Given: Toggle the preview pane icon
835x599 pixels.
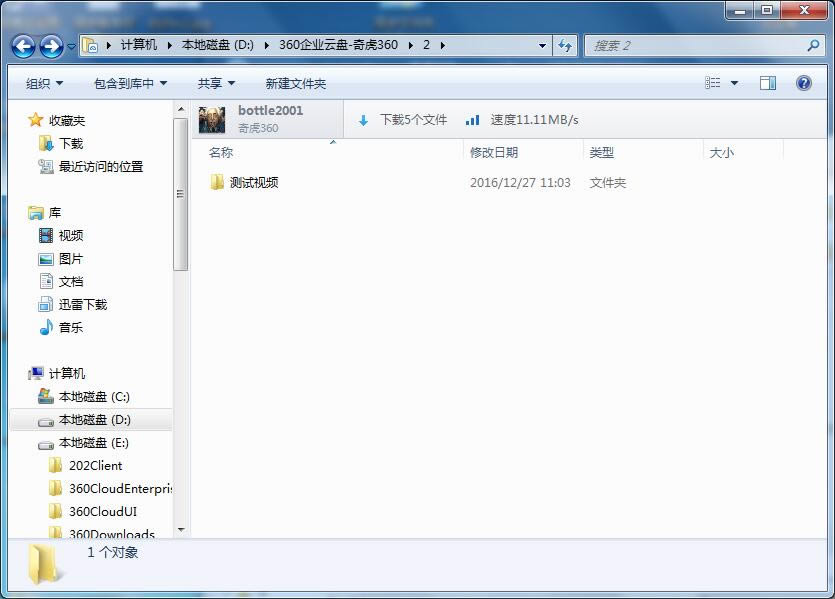Looking at the screenshot, I should (x=768, y=83).
